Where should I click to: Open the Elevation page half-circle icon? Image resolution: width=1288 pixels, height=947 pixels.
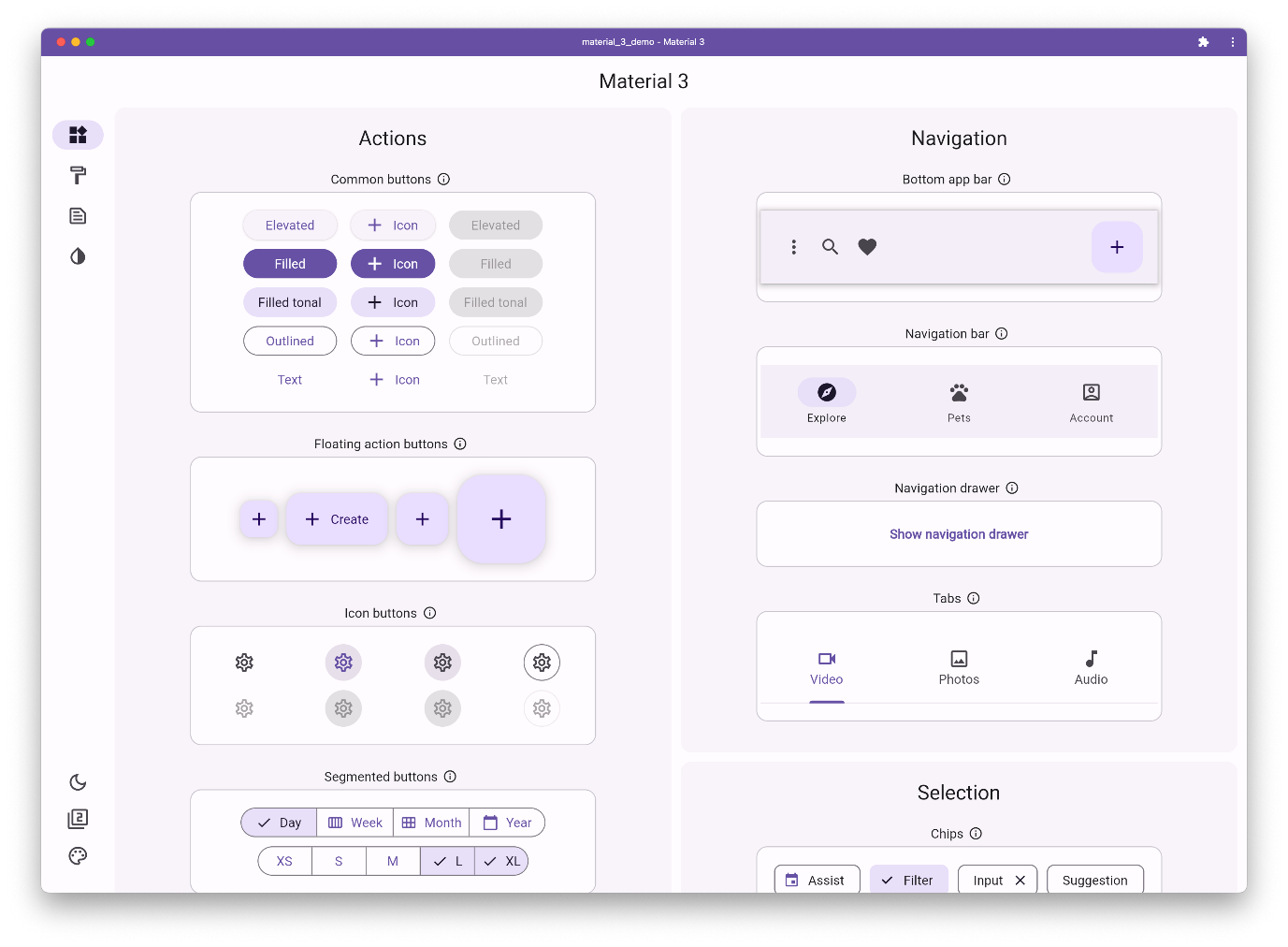78,256
